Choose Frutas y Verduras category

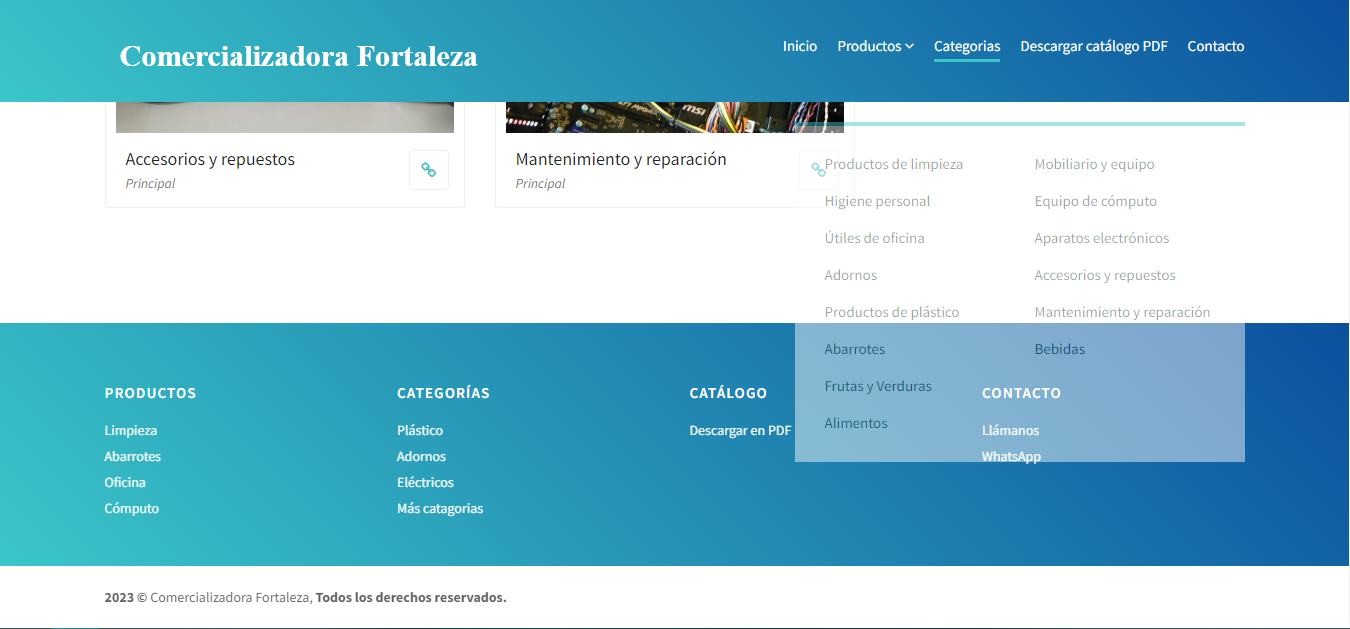click(x=877, y=386)
